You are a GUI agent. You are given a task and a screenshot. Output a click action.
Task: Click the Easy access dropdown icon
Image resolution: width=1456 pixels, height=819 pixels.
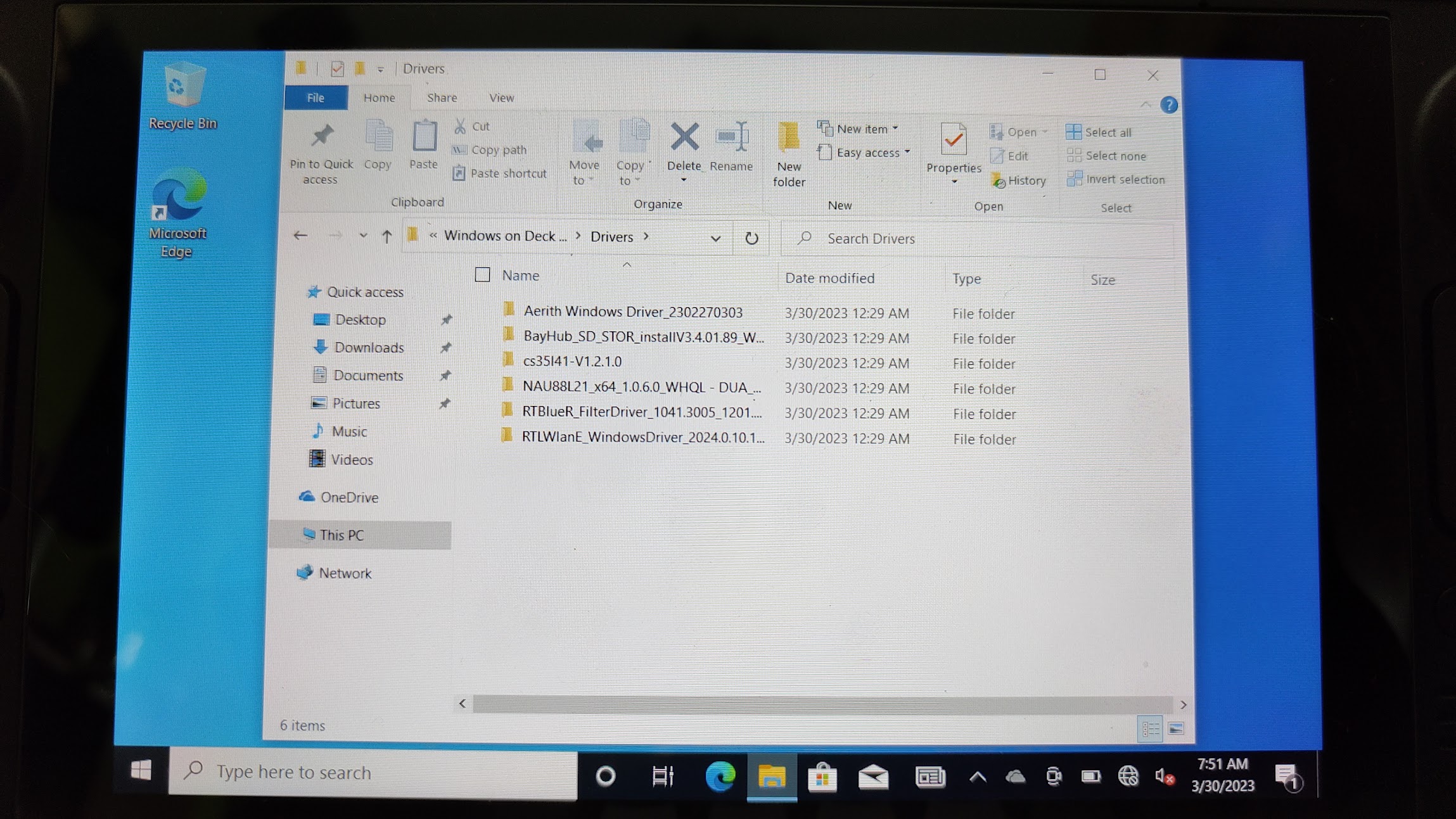[909, 152]
